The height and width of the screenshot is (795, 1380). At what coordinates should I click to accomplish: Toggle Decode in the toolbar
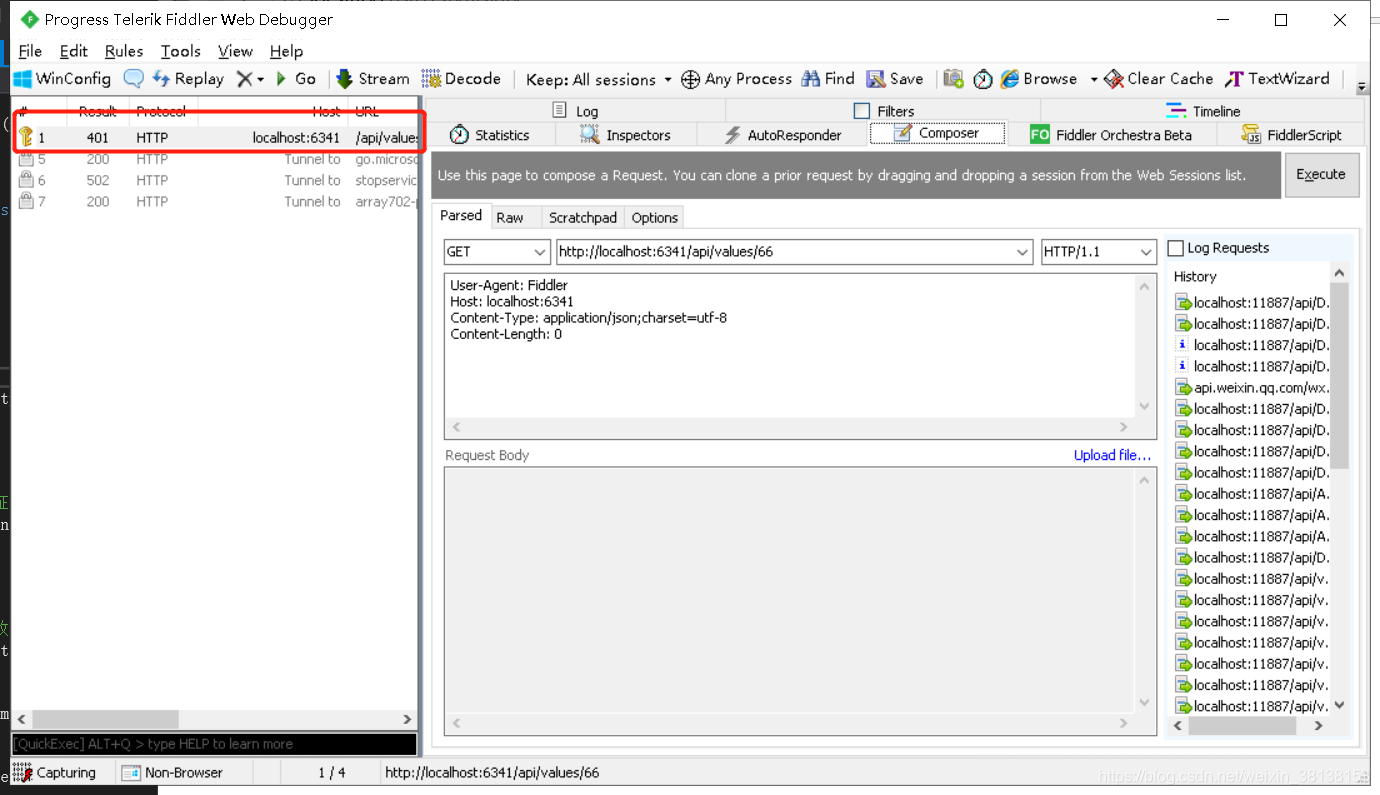461,79
